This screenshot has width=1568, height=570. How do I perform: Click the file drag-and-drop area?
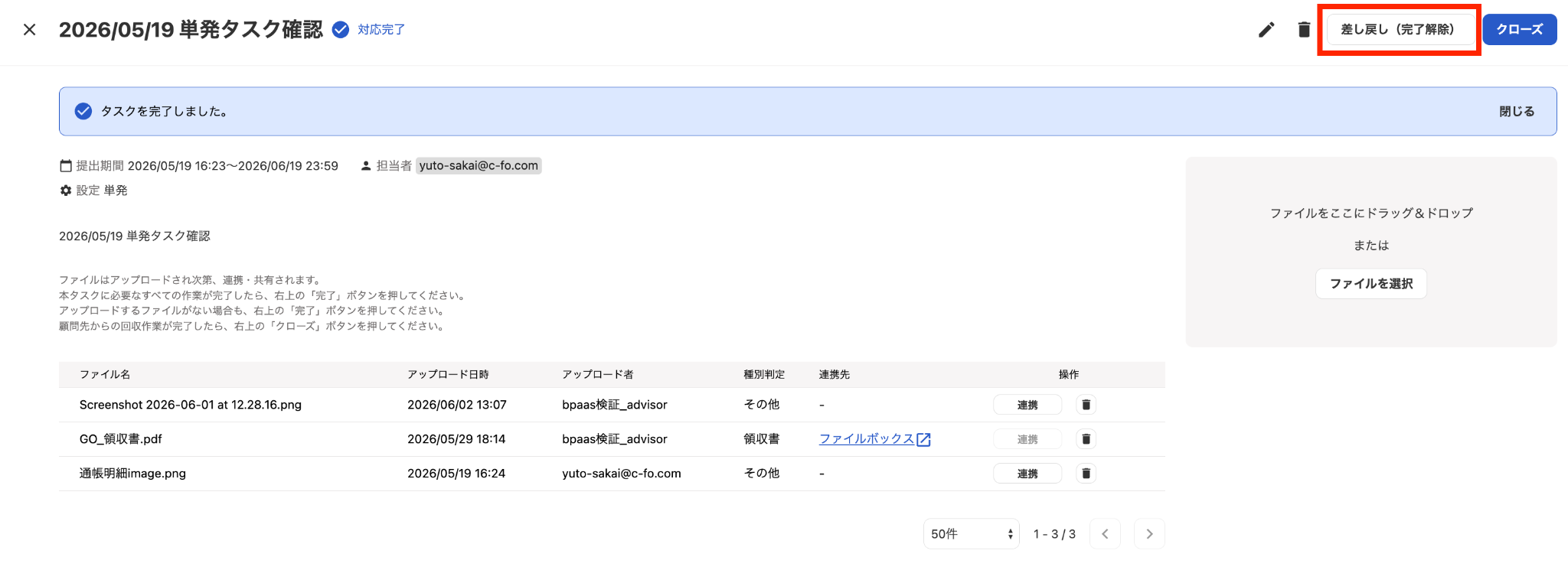click(1371, 252)
